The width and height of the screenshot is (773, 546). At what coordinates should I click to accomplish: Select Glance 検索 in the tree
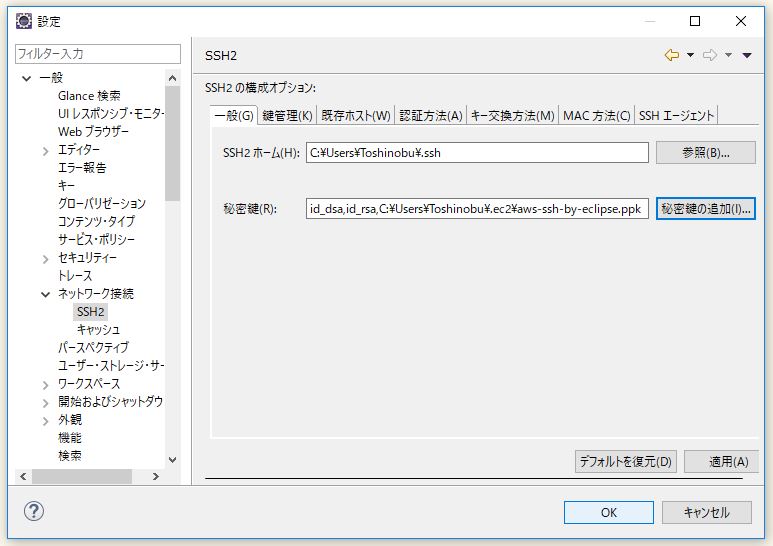[x=89, y=96]
